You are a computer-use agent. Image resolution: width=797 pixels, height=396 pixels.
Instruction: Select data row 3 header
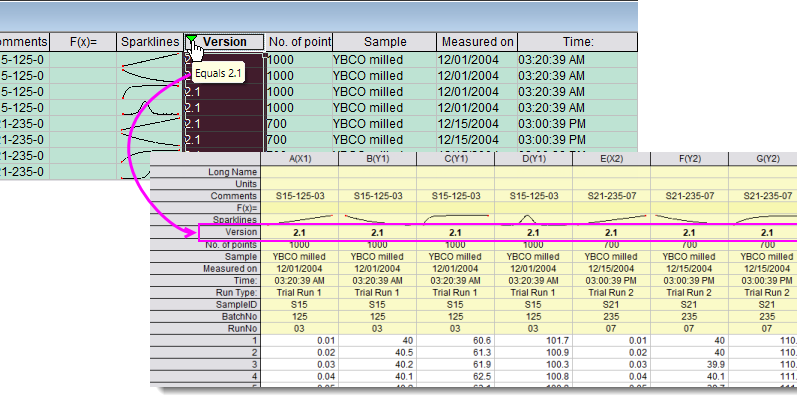[x=205, y=365]
